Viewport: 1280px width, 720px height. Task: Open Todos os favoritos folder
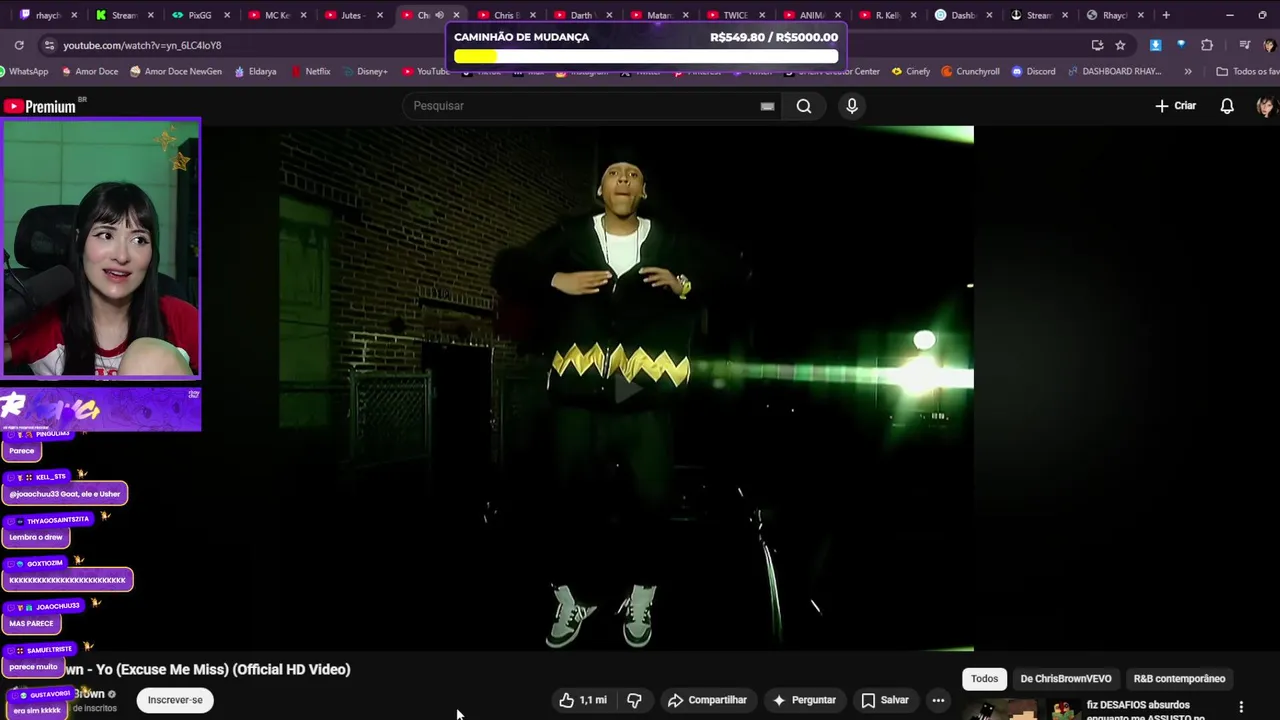[1247, 71]
